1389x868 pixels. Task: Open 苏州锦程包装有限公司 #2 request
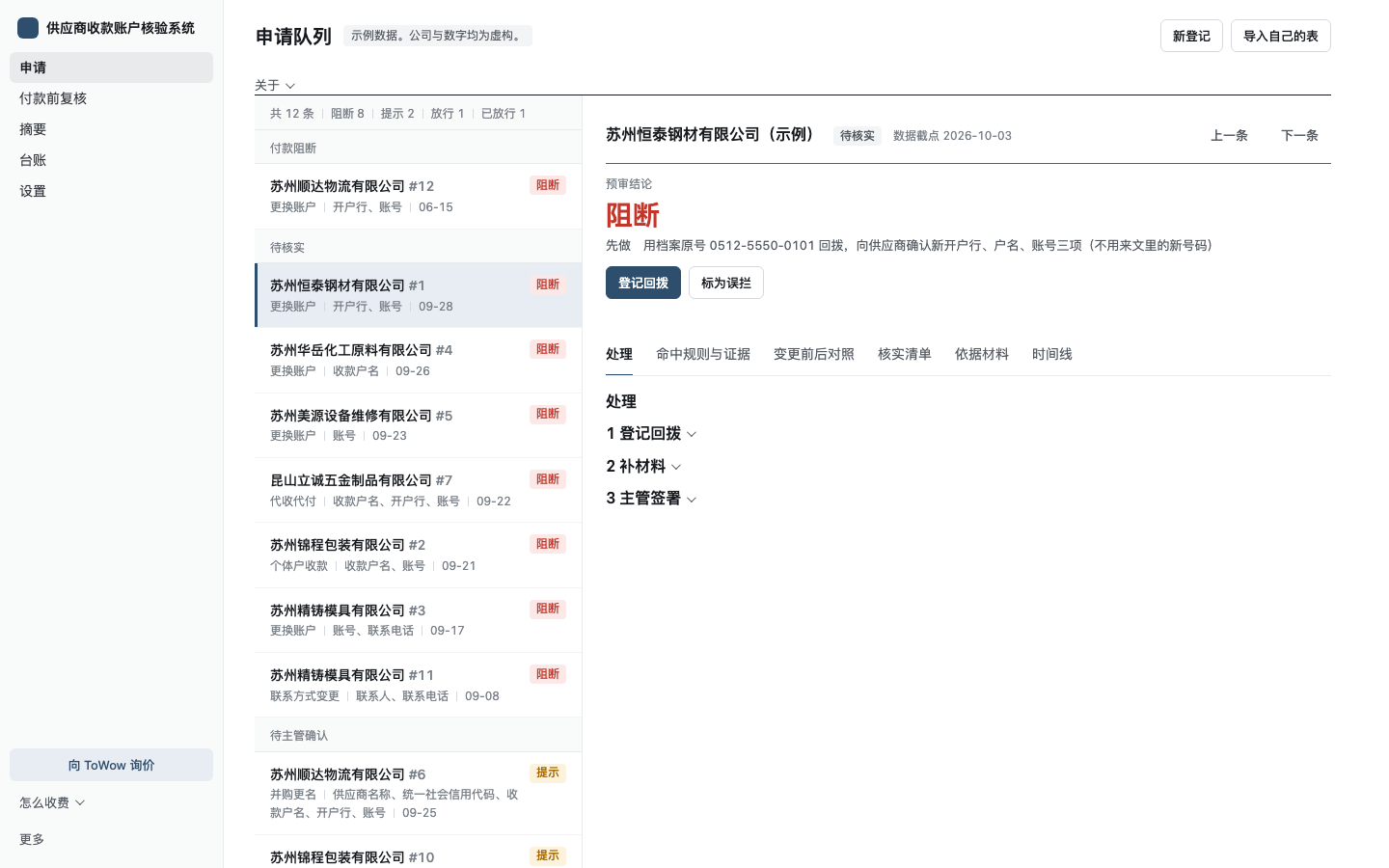tap(418, 555)
